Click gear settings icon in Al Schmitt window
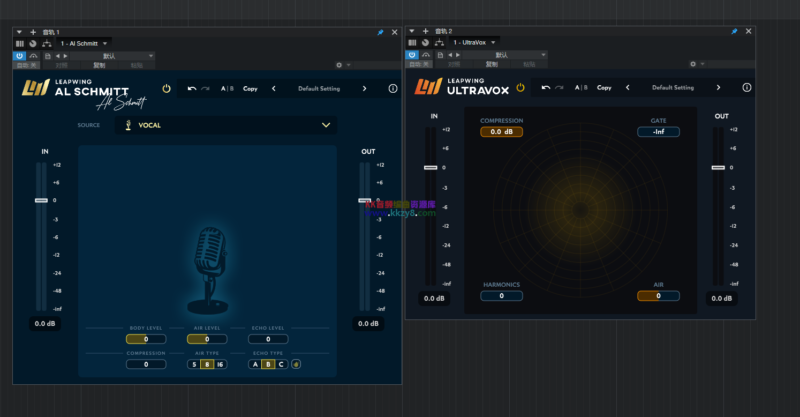 339,65
